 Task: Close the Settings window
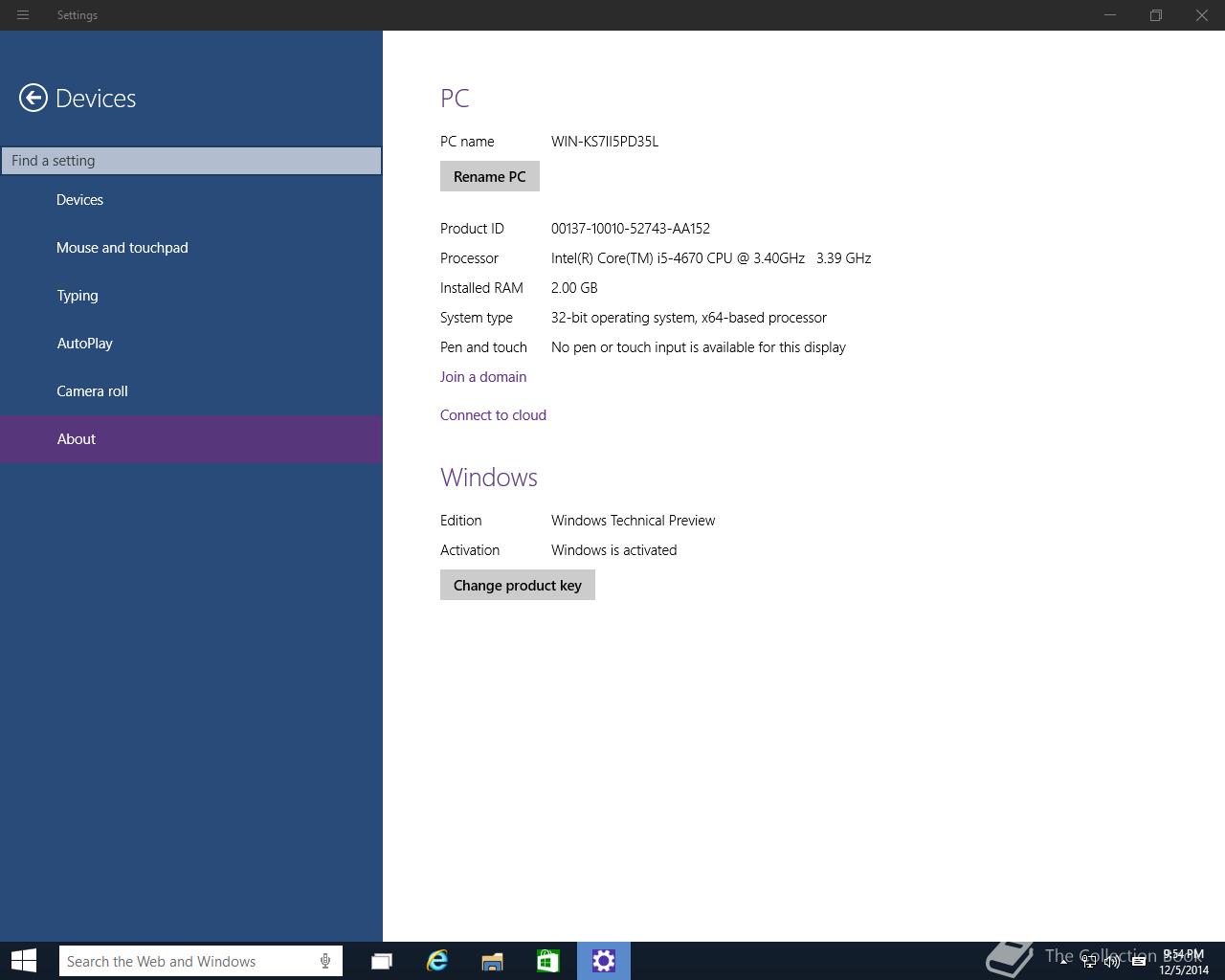tap(1202, 15)
